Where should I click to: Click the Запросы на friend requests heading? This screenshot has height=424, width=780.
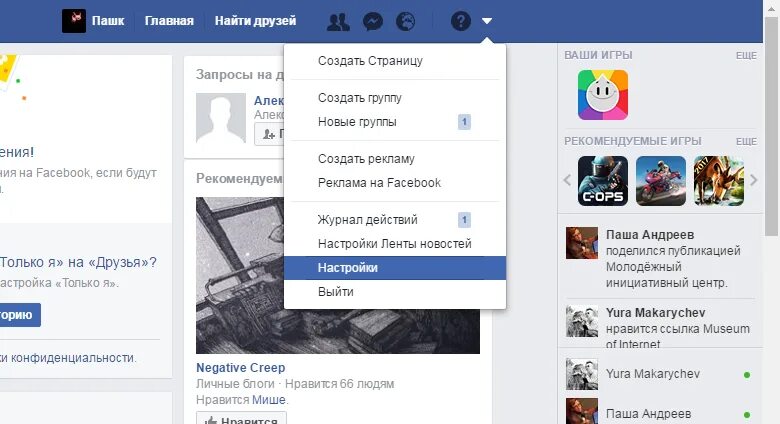pos(240,75)
